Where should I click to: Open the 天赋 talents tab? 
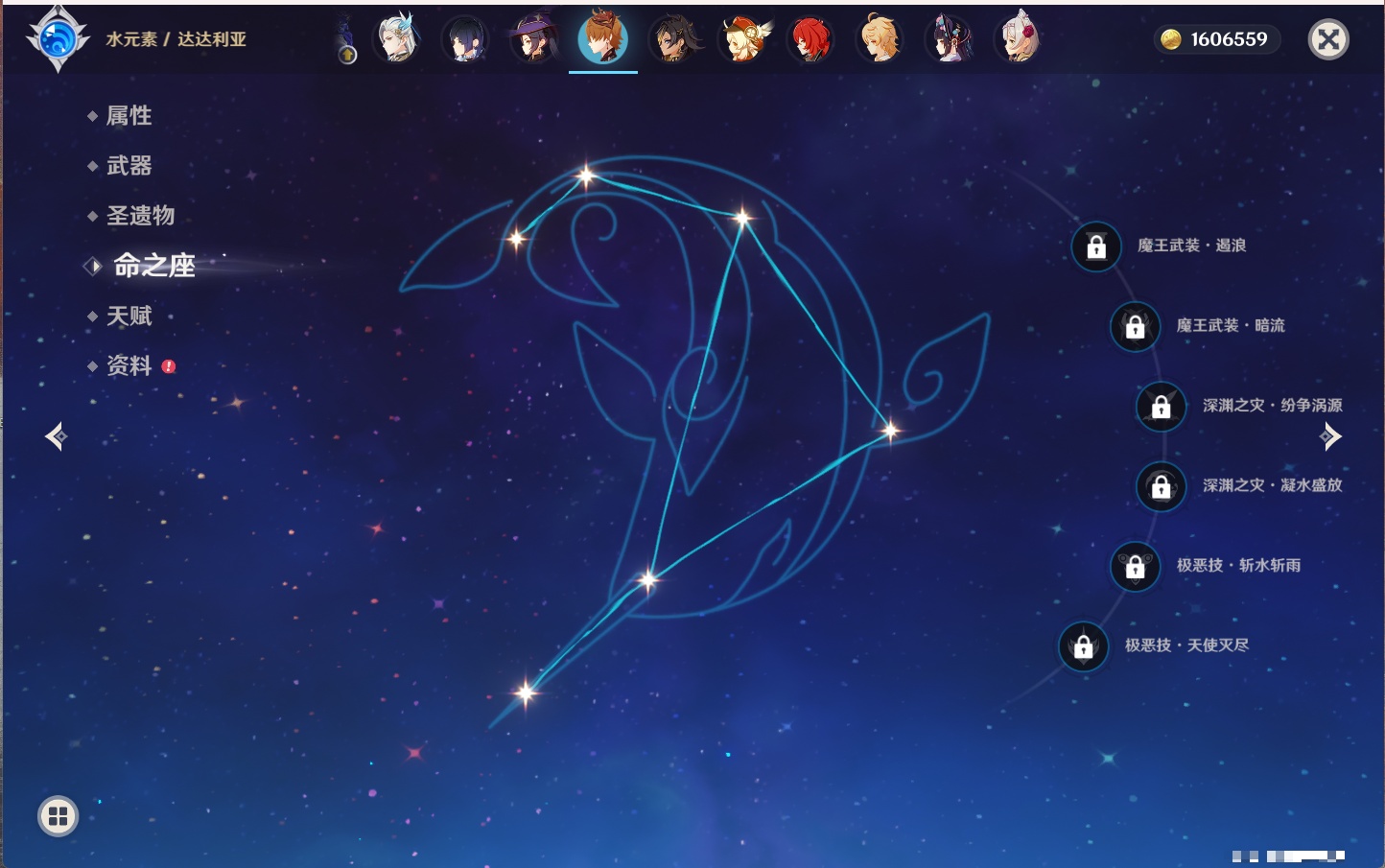129,316
